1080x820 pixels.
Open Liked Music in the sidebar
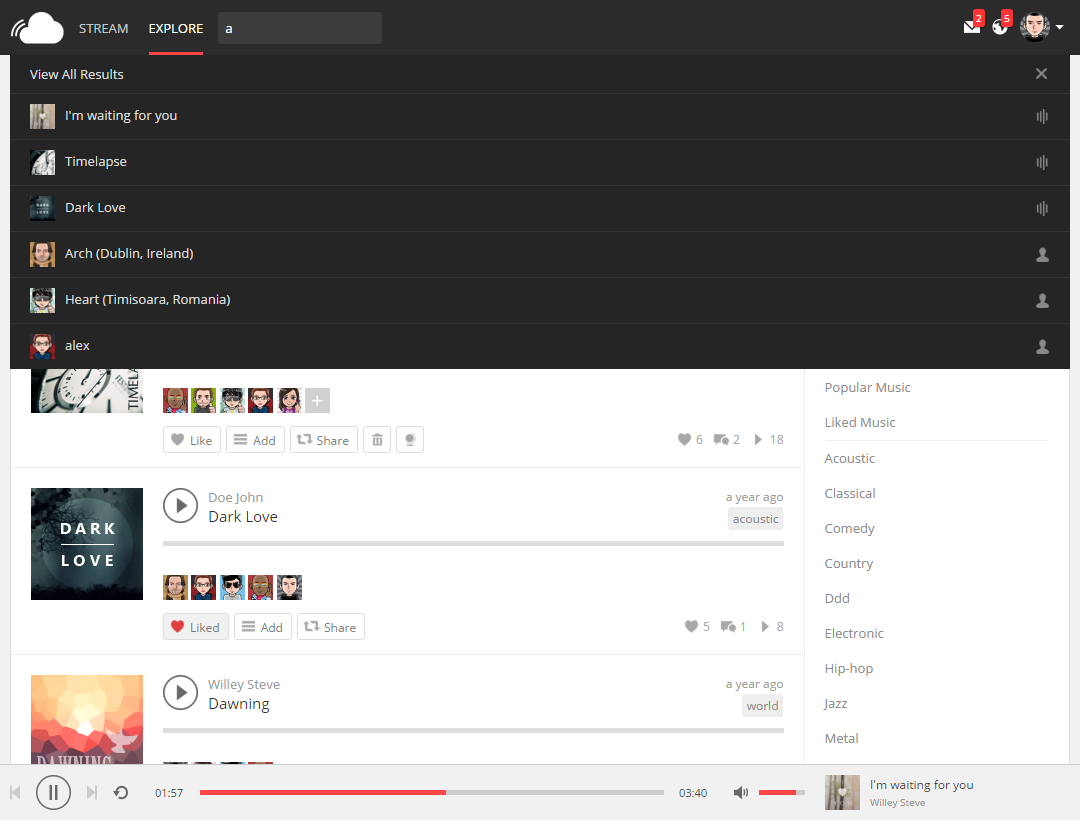[x=860, y=423]
